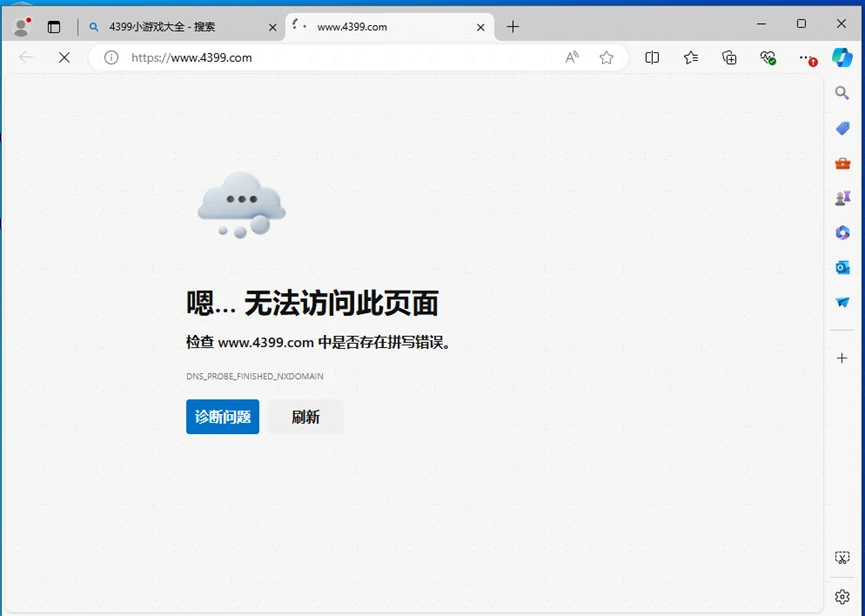This screenshot has width=865, height=616.
Task: Open Browser essentials heart icon
Action: (x=768, y=57)
